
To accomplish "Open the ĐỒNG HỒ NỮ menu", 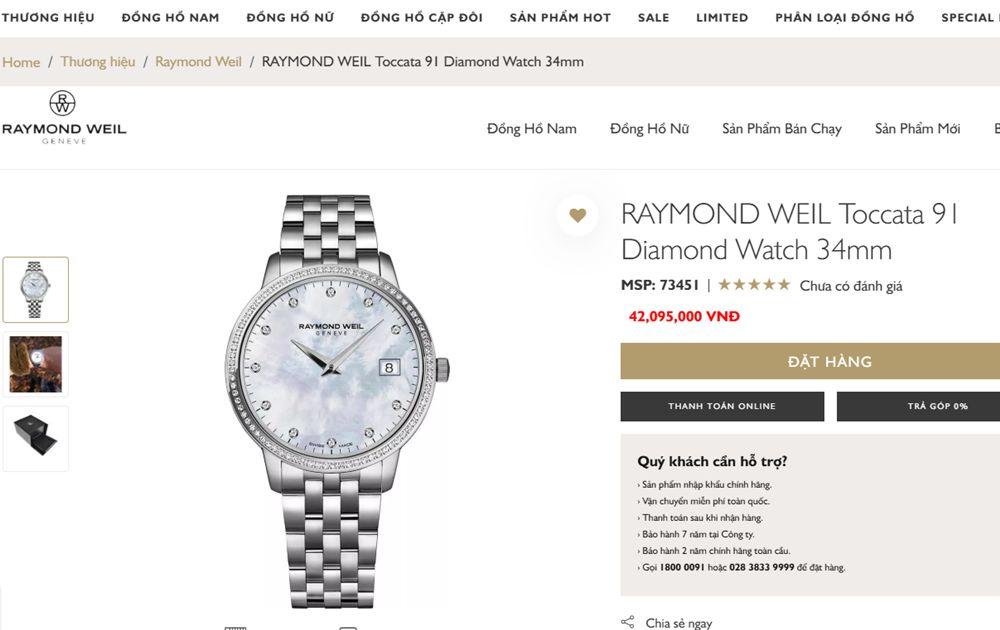I will pyautogui.click(x=290, y=18).
